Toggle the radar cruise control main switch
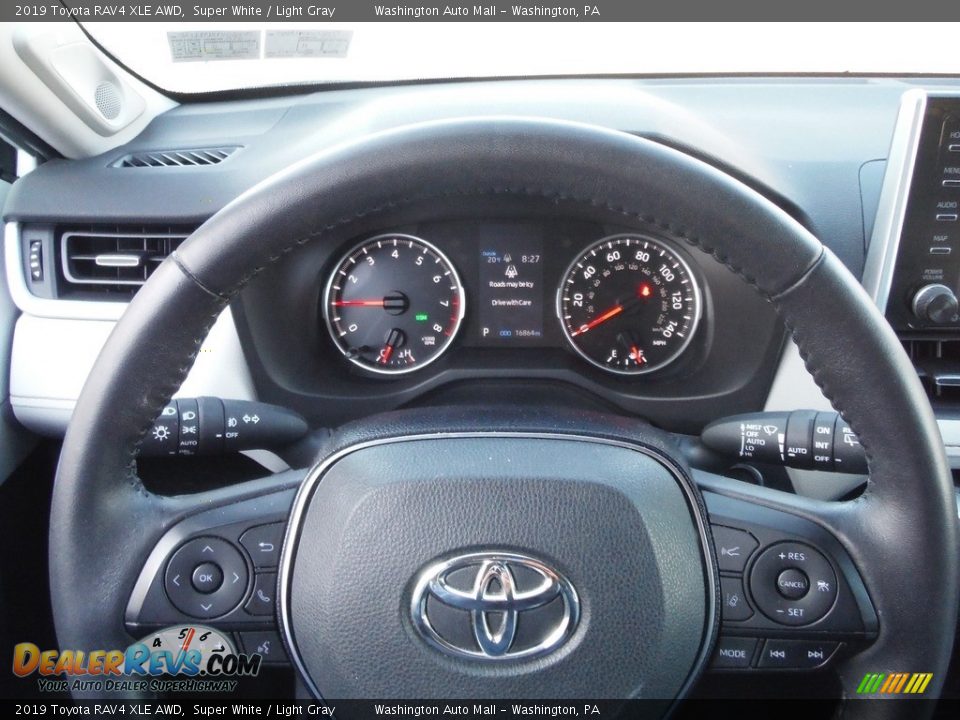960x720 pixels. tap(823, 586)
